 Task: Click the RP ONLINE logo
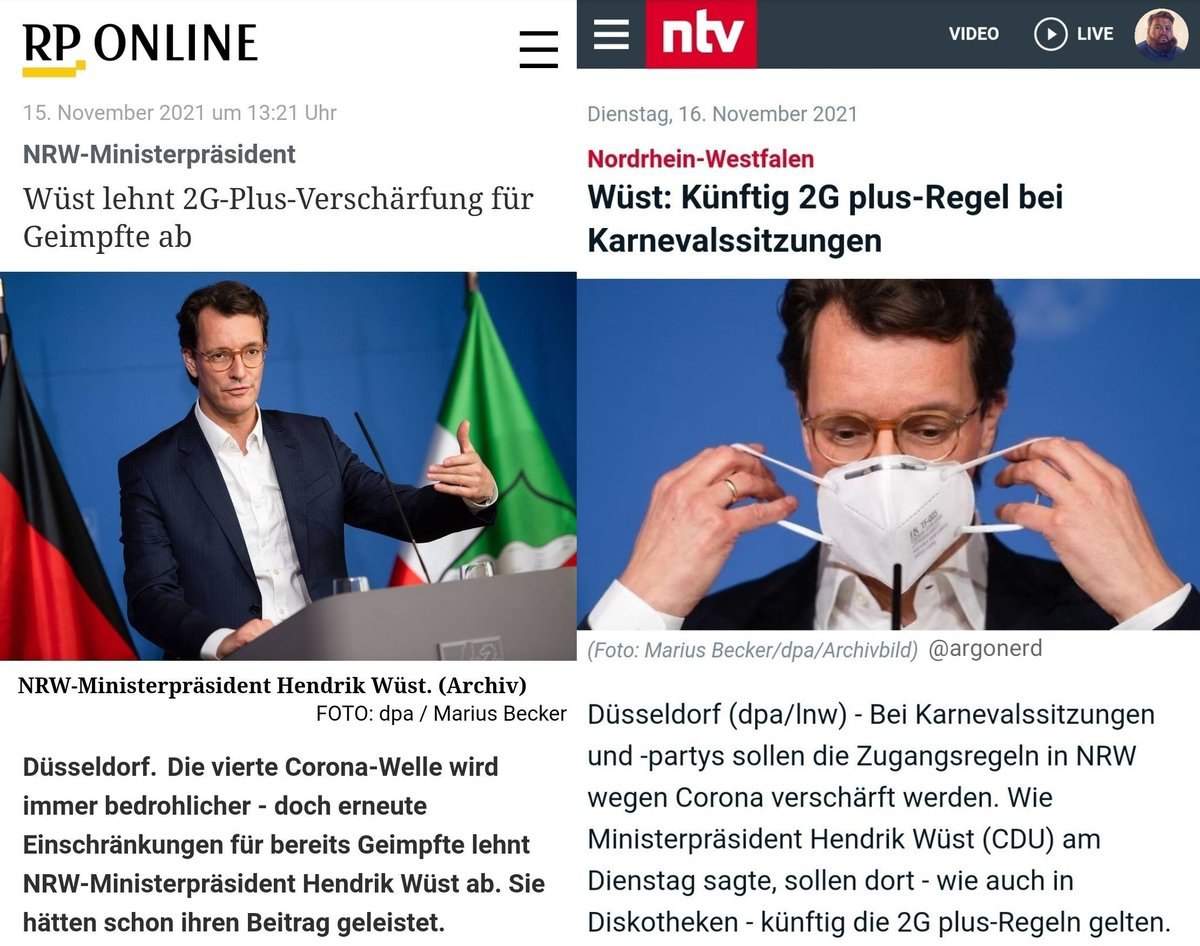[x=140, y=48]
